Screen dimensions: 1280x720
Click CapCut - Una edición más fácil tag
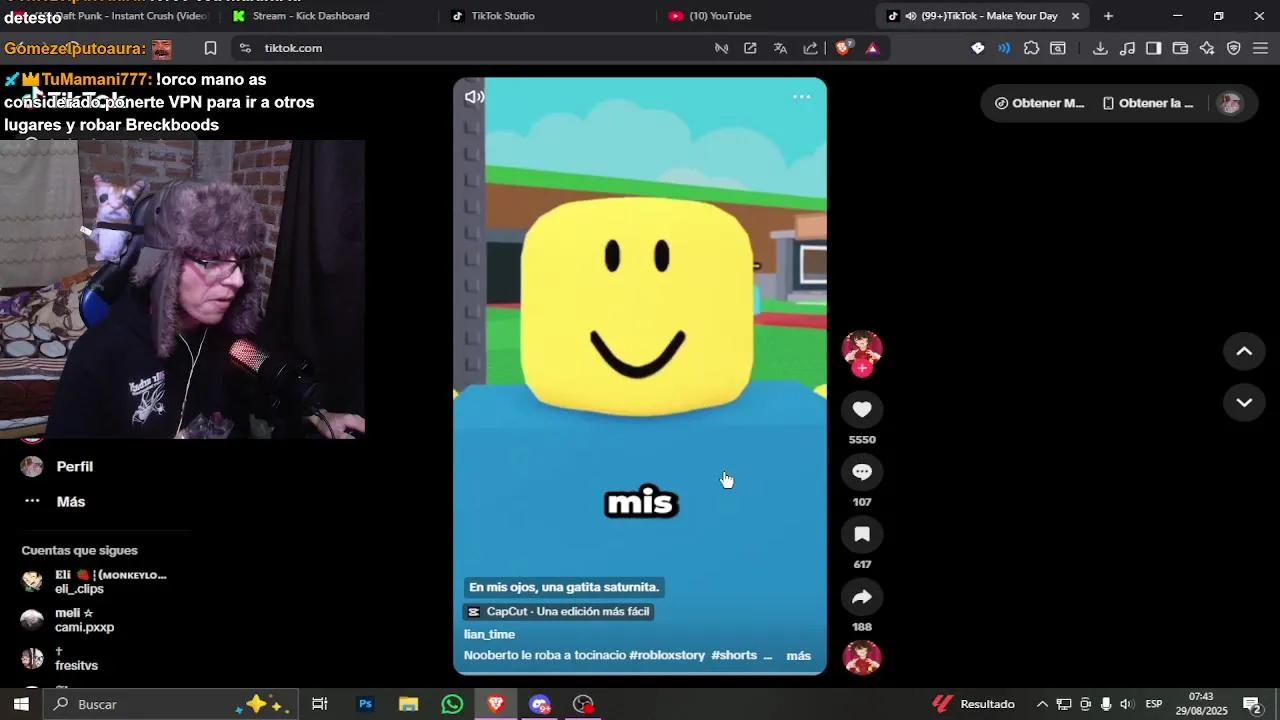[x=558, y=611]
